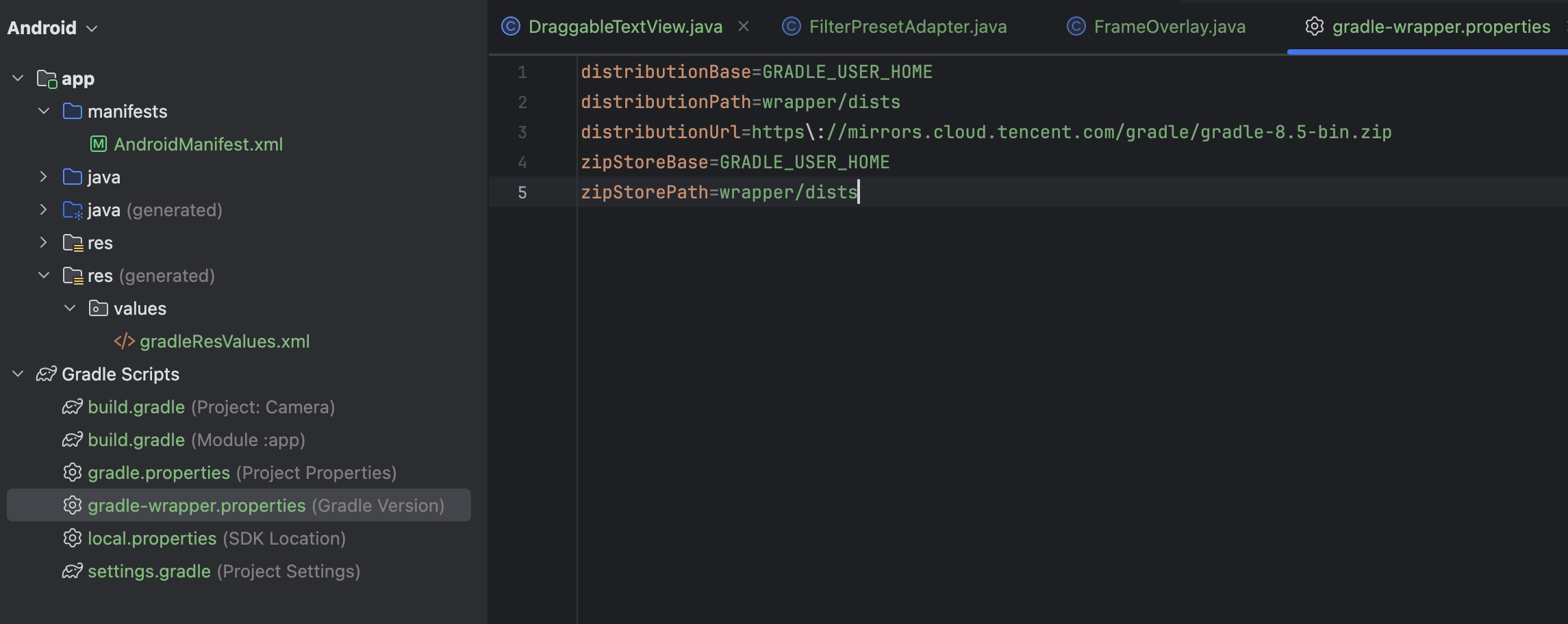
Task: Click the gradle-wrapper.properties tab gear icon
Action: (x=1315, y=27)
